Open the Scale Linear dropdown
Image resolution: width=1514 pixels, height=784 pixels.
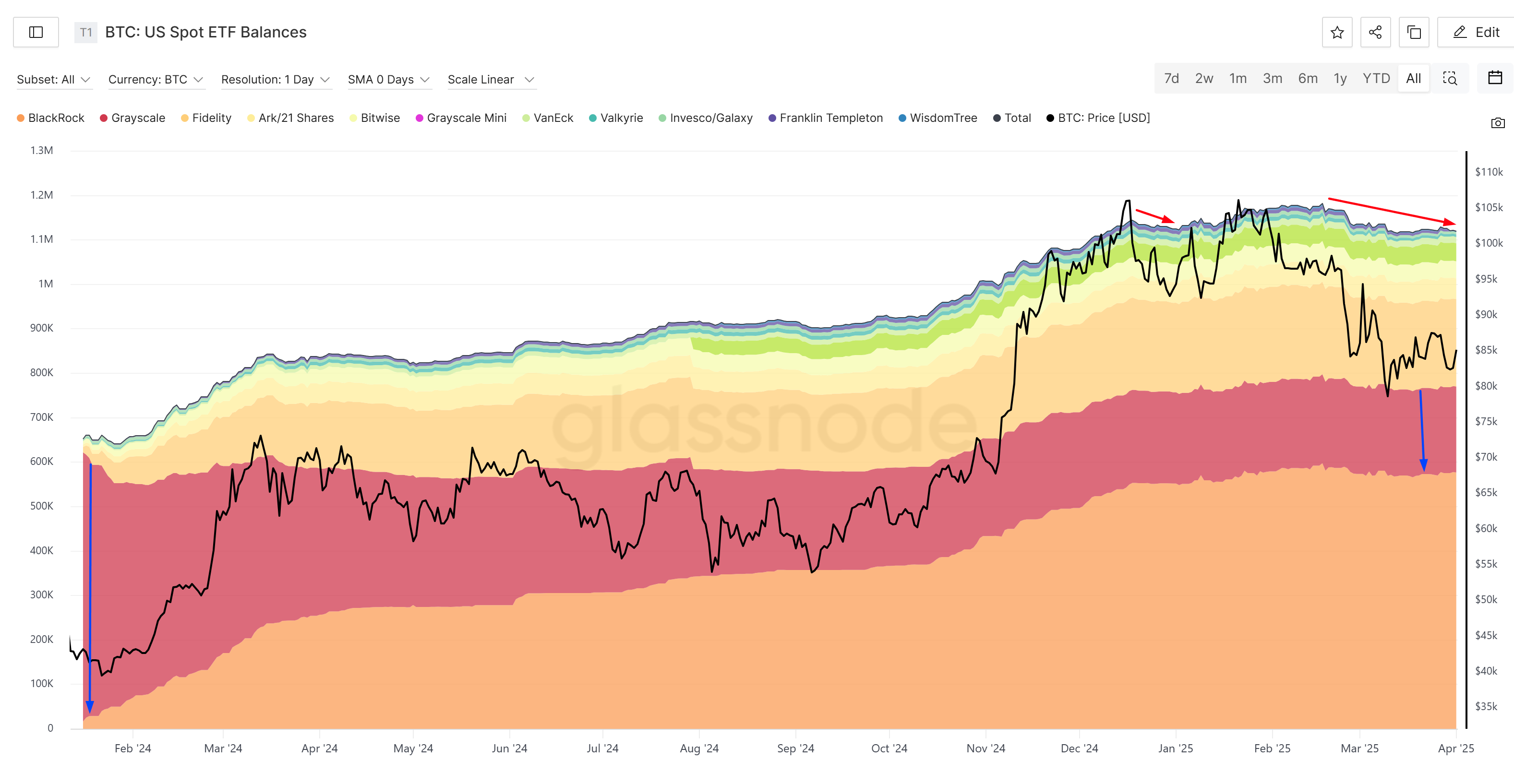click(491, 79)
